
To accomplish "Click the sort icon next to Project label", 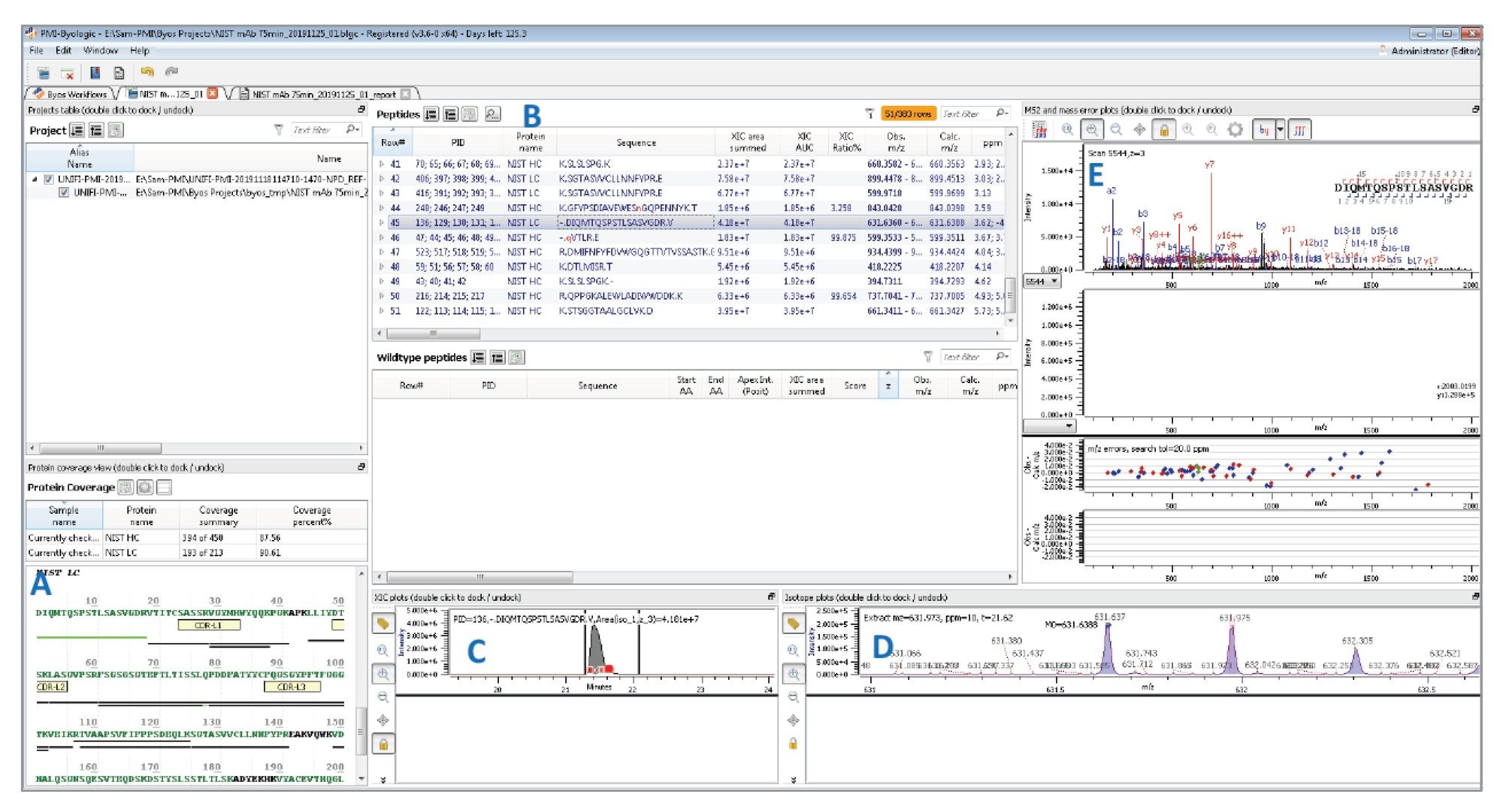I will pyautogui.click(x=77, y=130).
